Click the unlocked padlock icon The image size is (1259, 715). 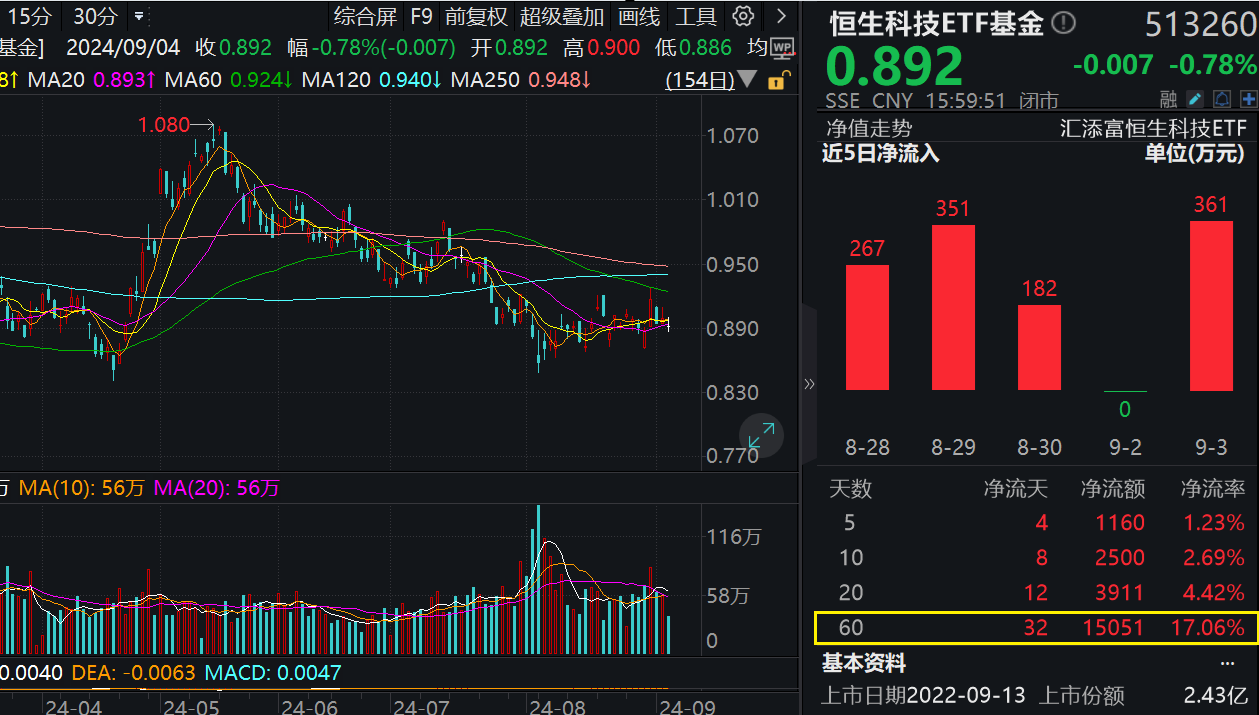pos(777,81)
